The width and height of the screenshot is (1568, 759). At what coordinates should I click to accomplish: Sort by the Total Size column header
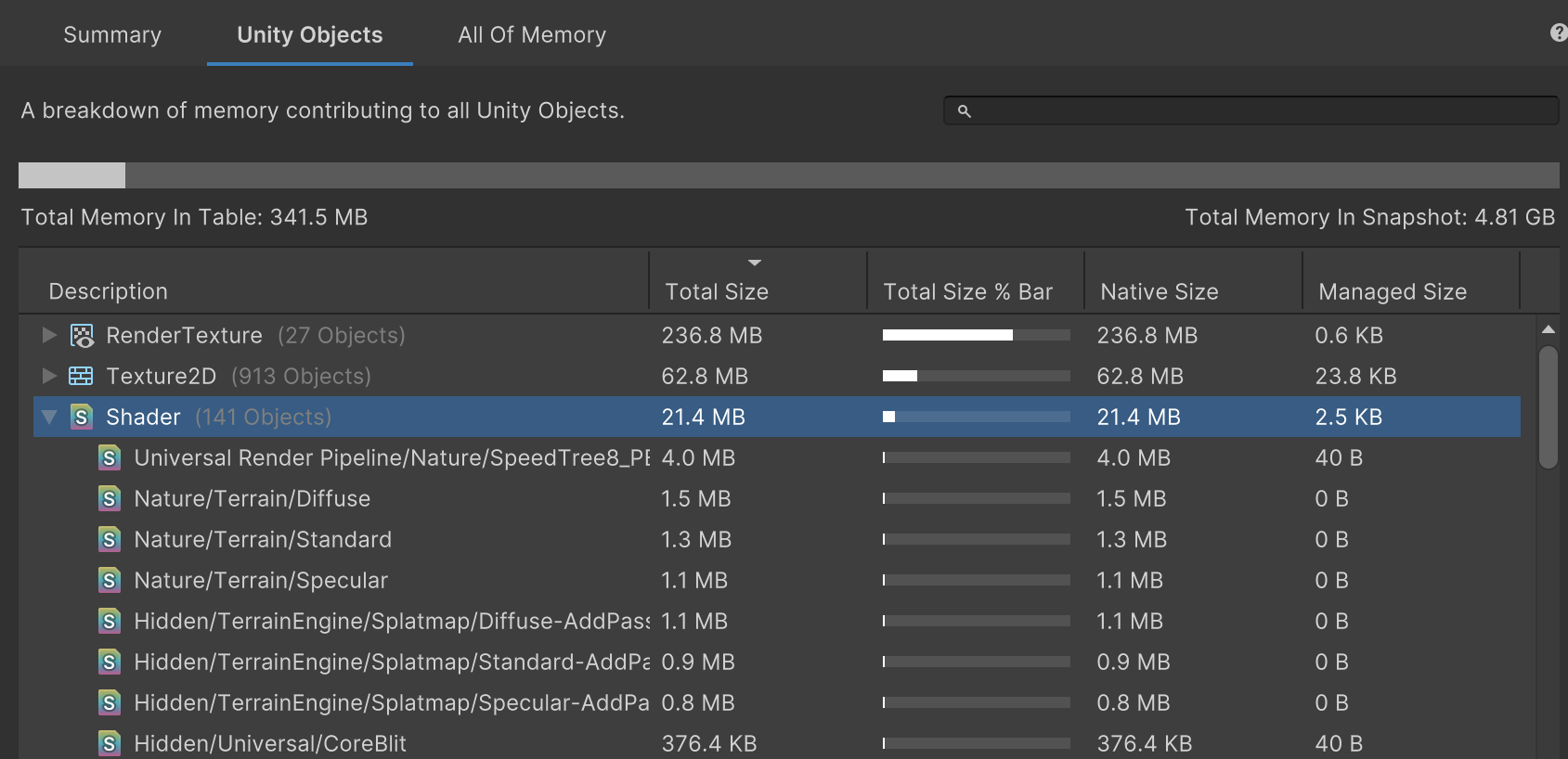717,291
